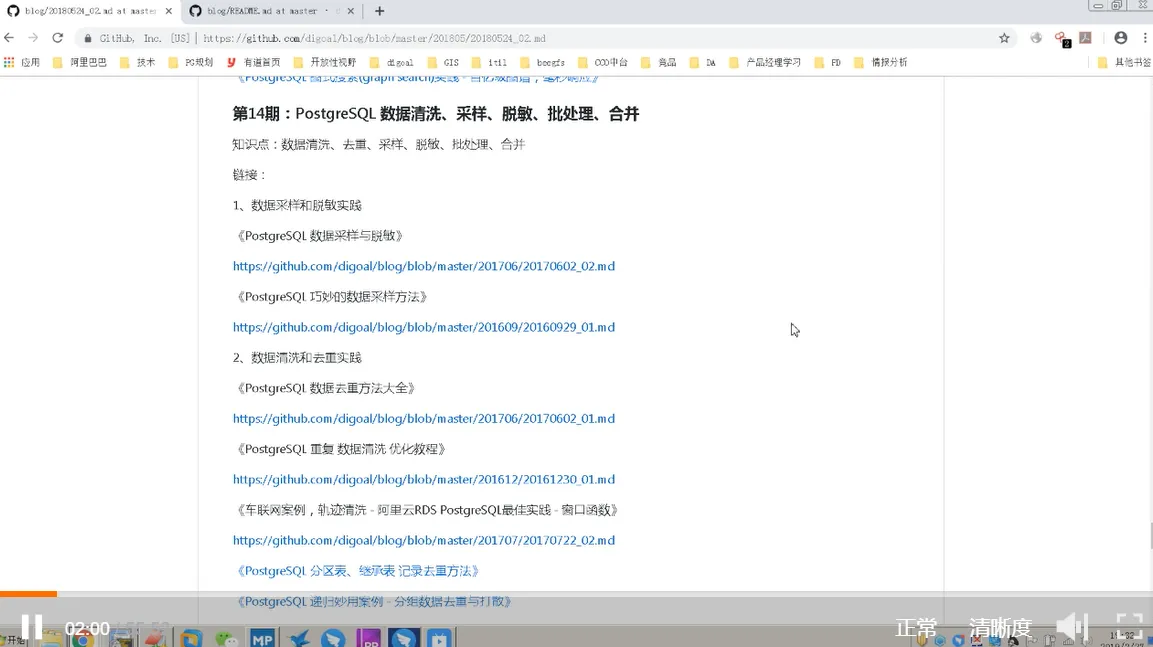Close the blog/README.md tab

tap(350, 11)
